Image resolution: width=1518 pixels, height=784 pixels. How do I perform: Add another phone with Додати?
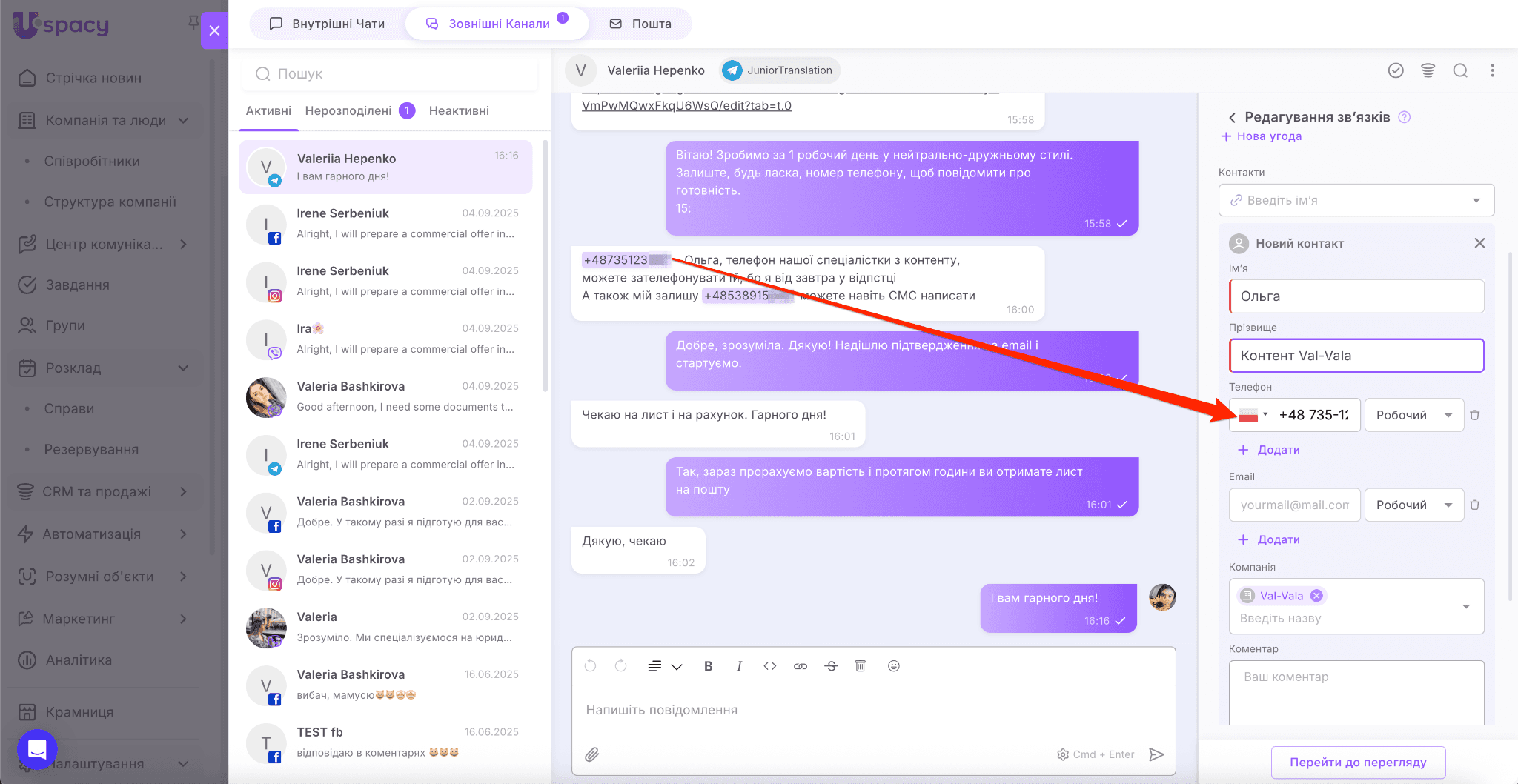(x=1269, y=450)
